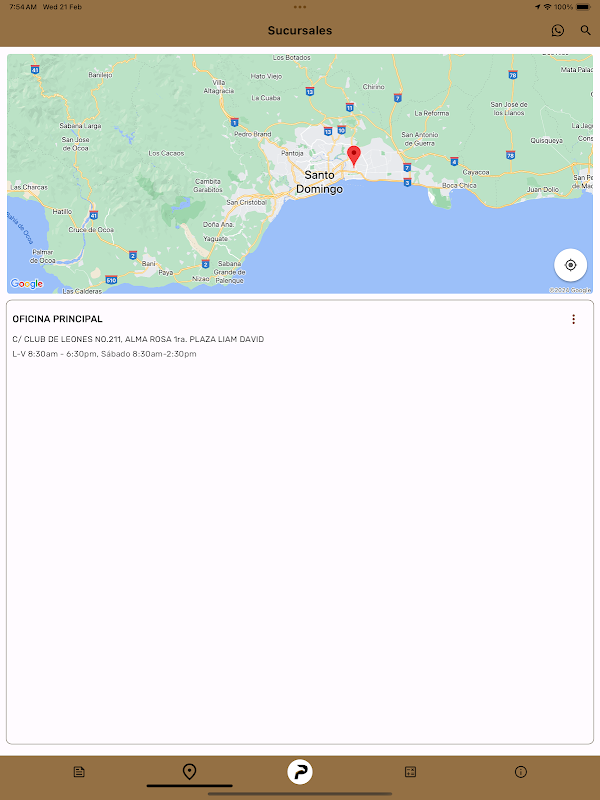The image size is (600, 800).
Task: Select the red map pin marker
Action: pyautogui.click(x=354, y=156)
